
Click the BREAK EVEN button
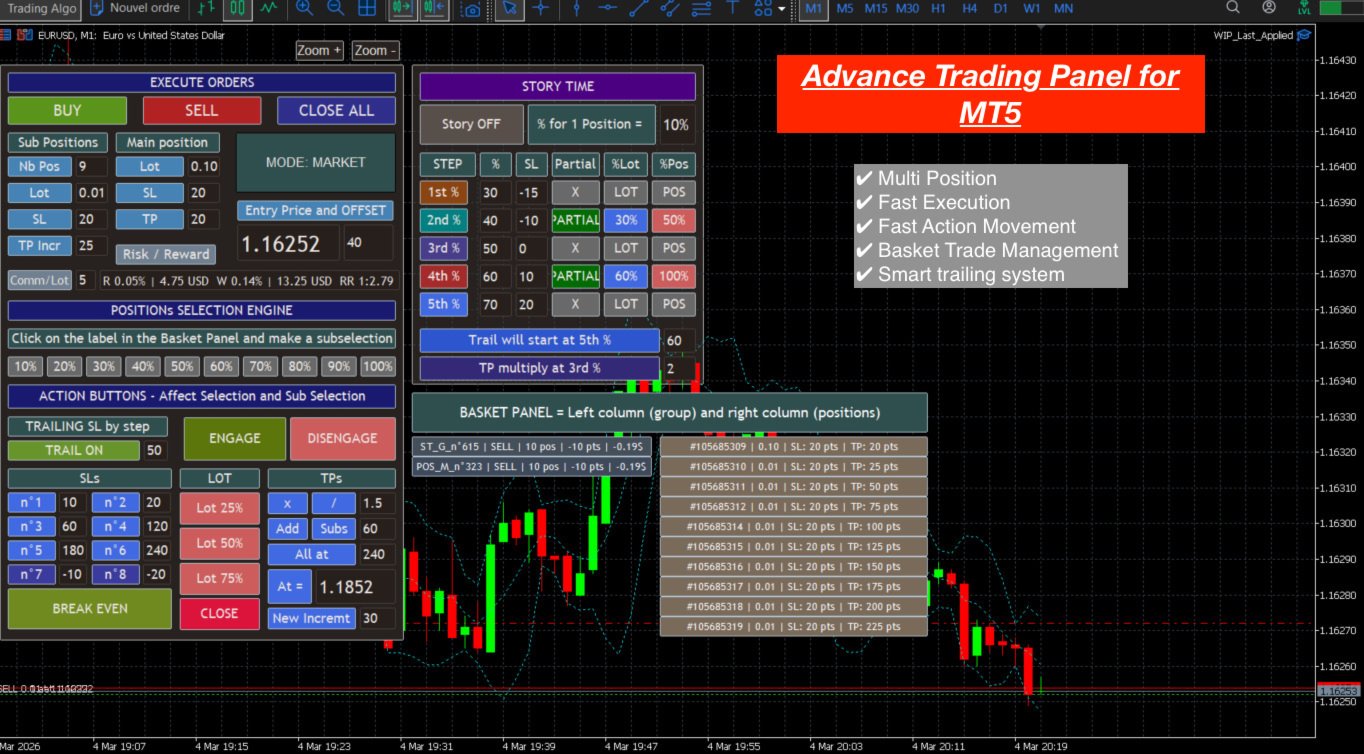[x=89, y=608]
